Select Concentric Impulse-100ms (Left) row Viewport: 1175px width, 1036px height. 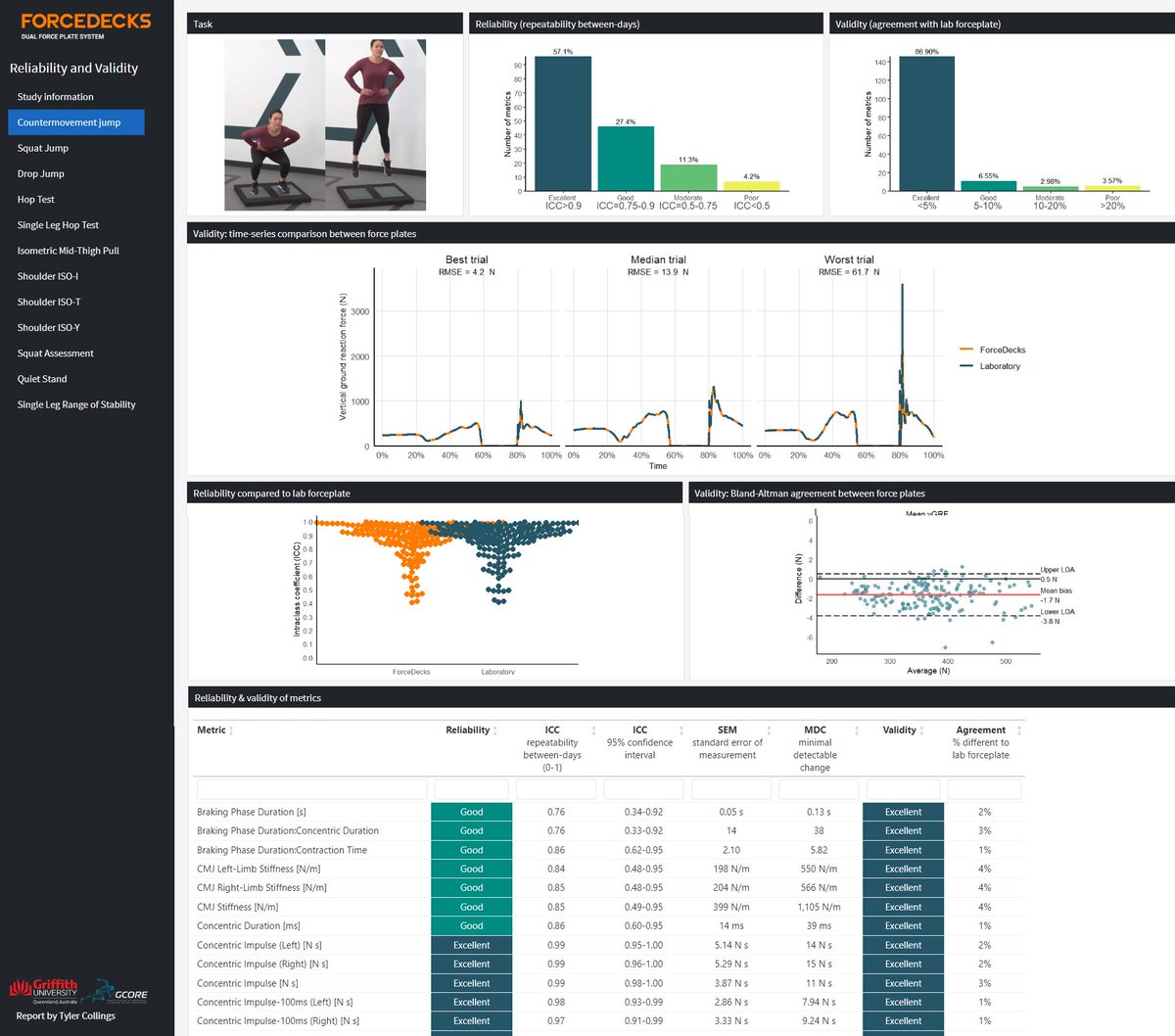click(609, 1002)
